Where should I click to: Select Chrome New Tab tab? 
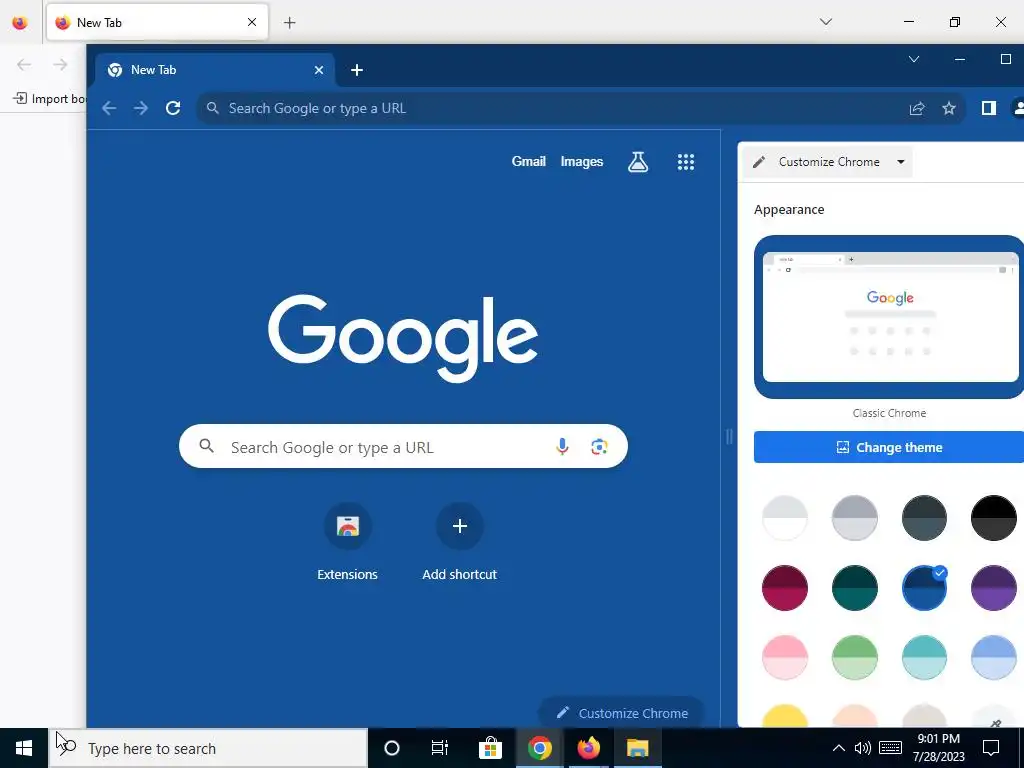(216, 70)
